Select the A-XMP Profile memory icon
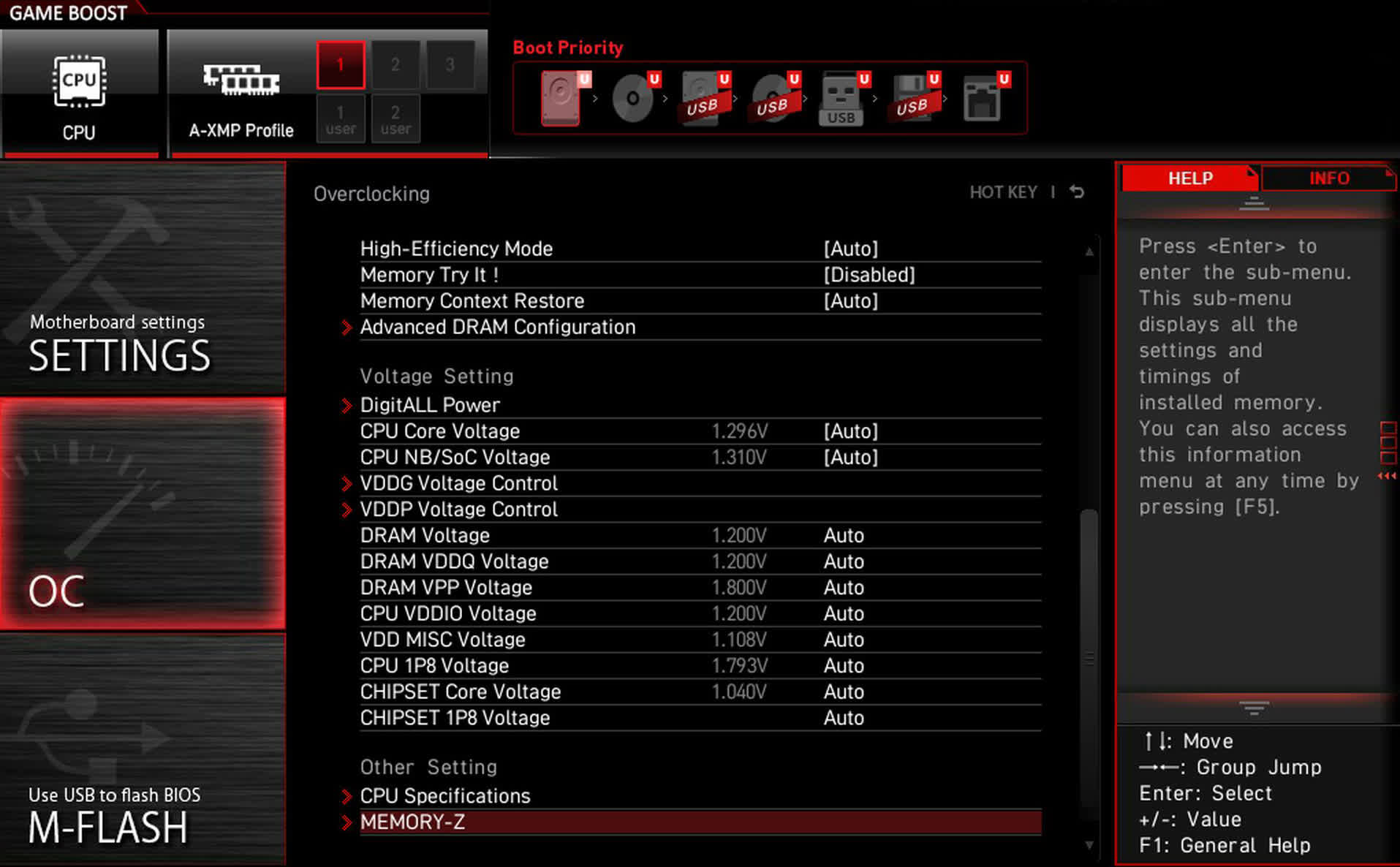 point(240,83)
